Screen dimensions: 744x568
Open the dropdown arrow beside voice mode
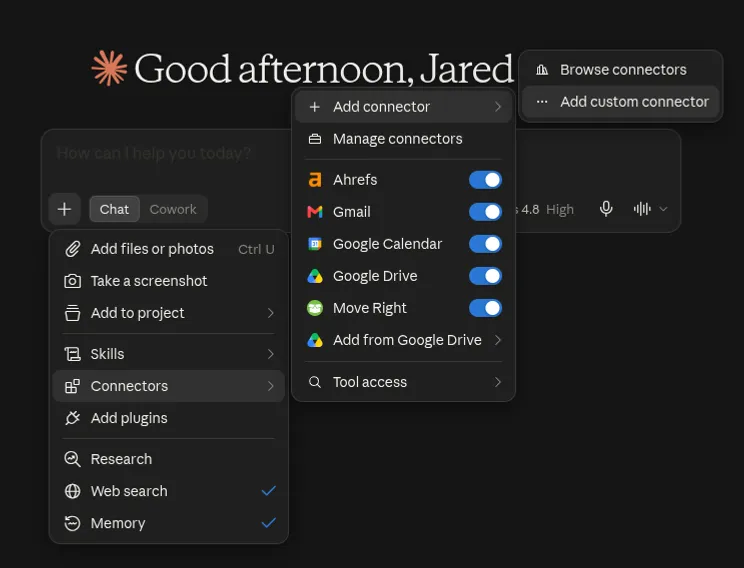click(x=664, y=209)
